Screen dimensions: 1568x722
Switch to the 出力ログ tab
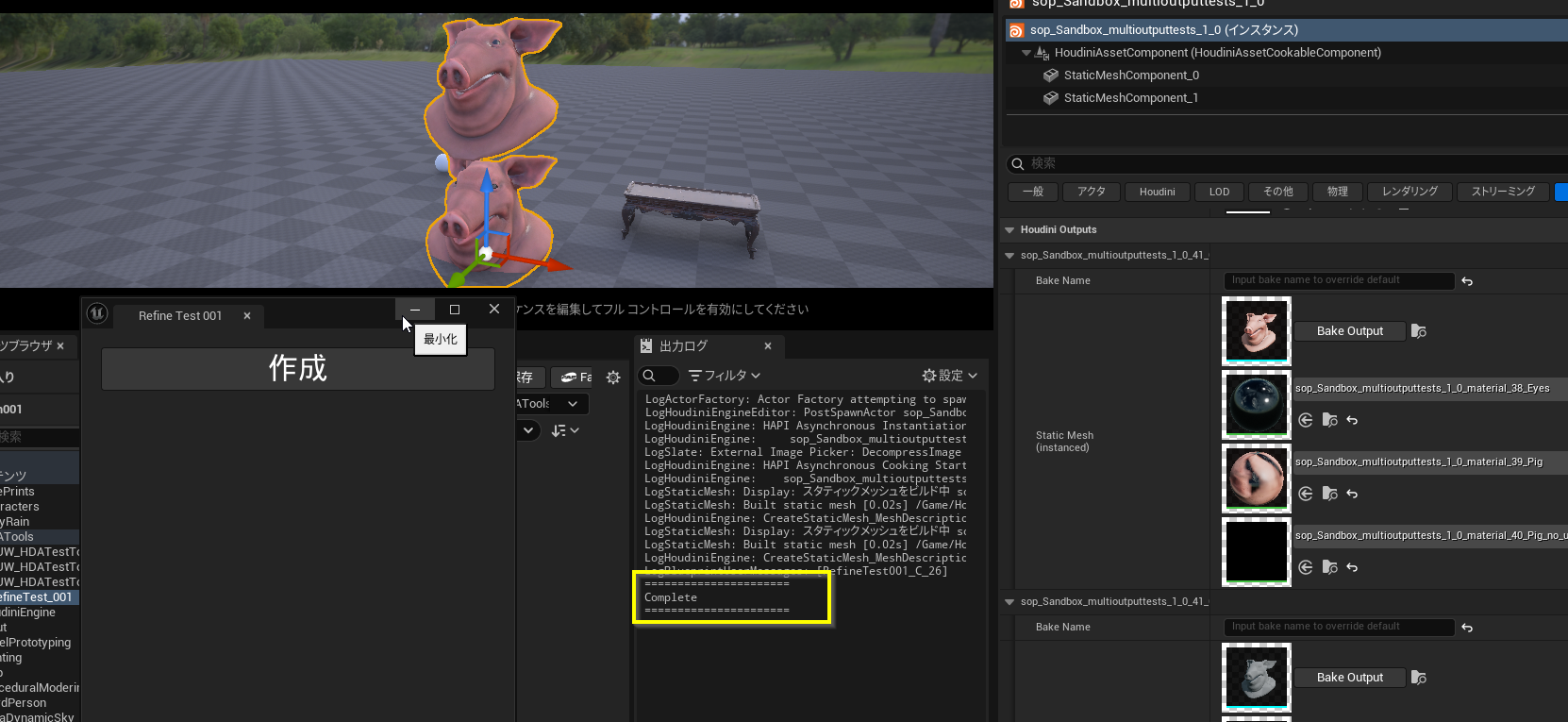pyautogui.click(x=683, y=346)
